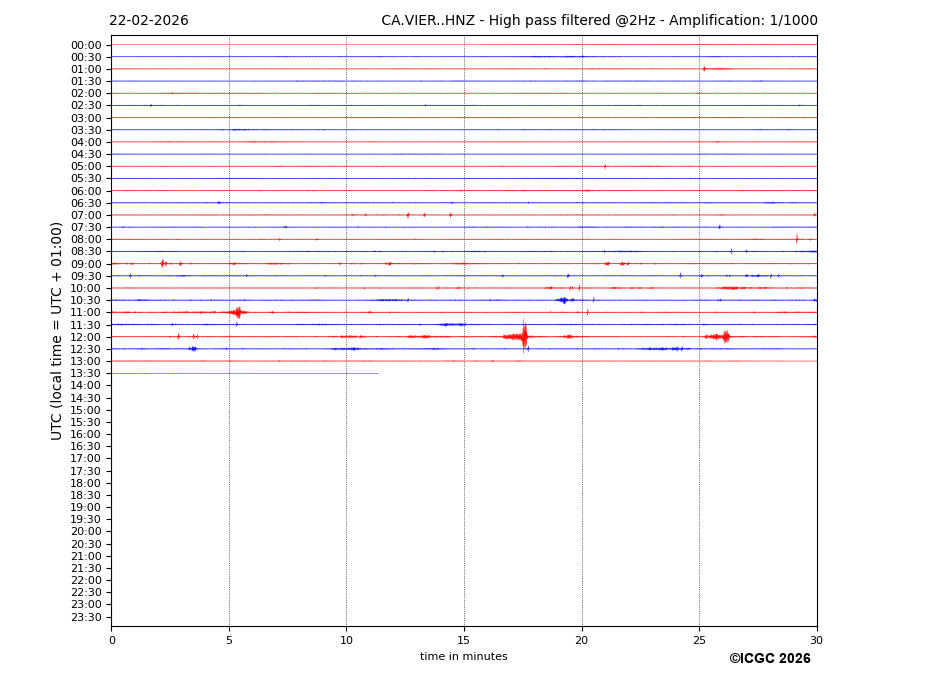
Task: Click the red spike on the 08:00 trace
Action: pyautogui.click(x=797, y=239)
